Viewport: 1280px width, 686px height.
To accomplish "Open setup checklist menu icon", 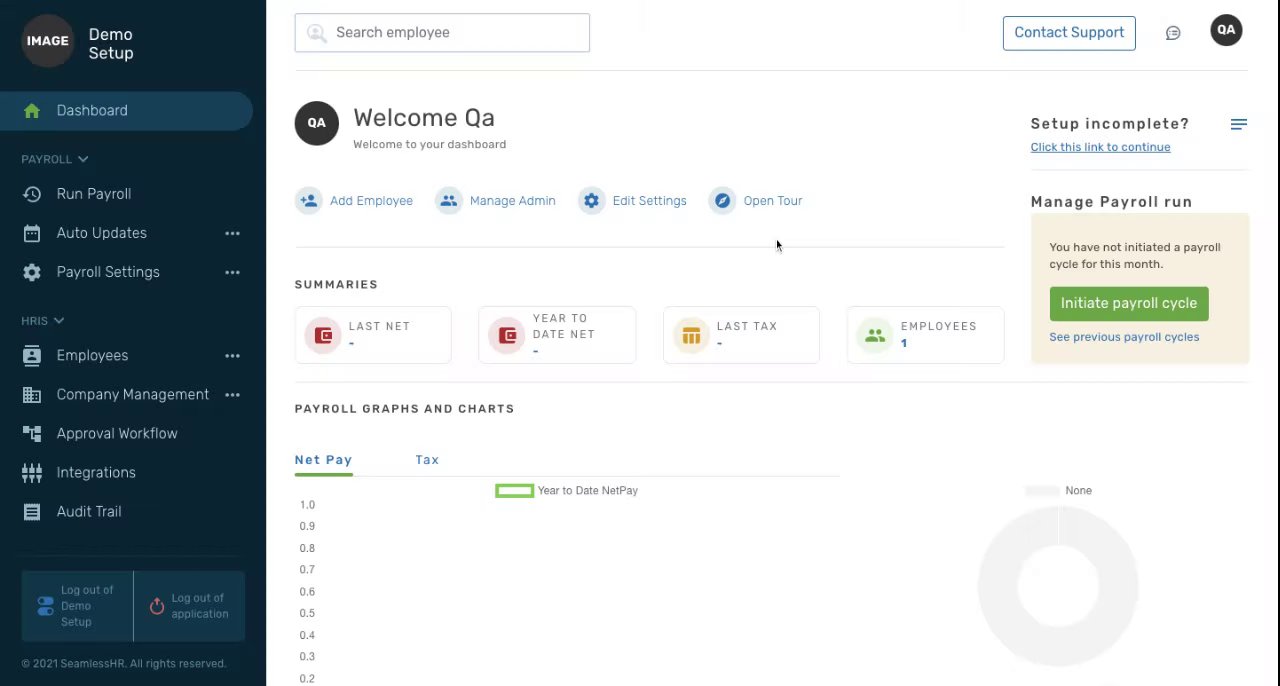I will tap(1238, 124).
